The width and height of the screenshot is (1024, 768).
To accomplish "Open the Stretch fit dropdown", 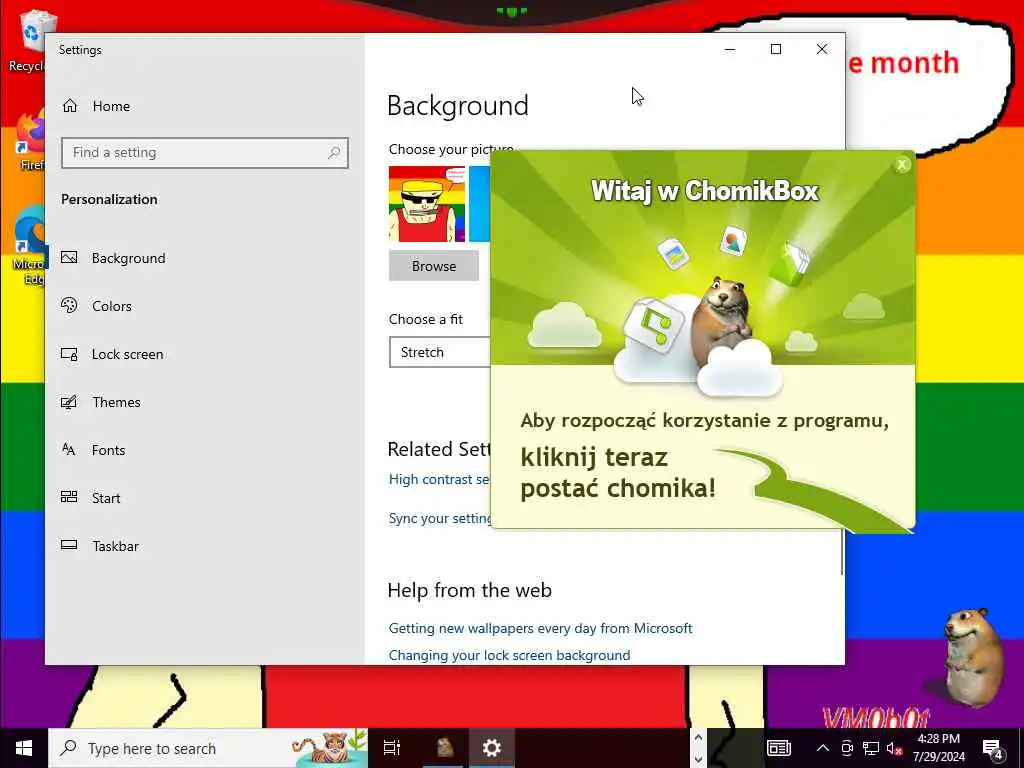I will 440,353.
